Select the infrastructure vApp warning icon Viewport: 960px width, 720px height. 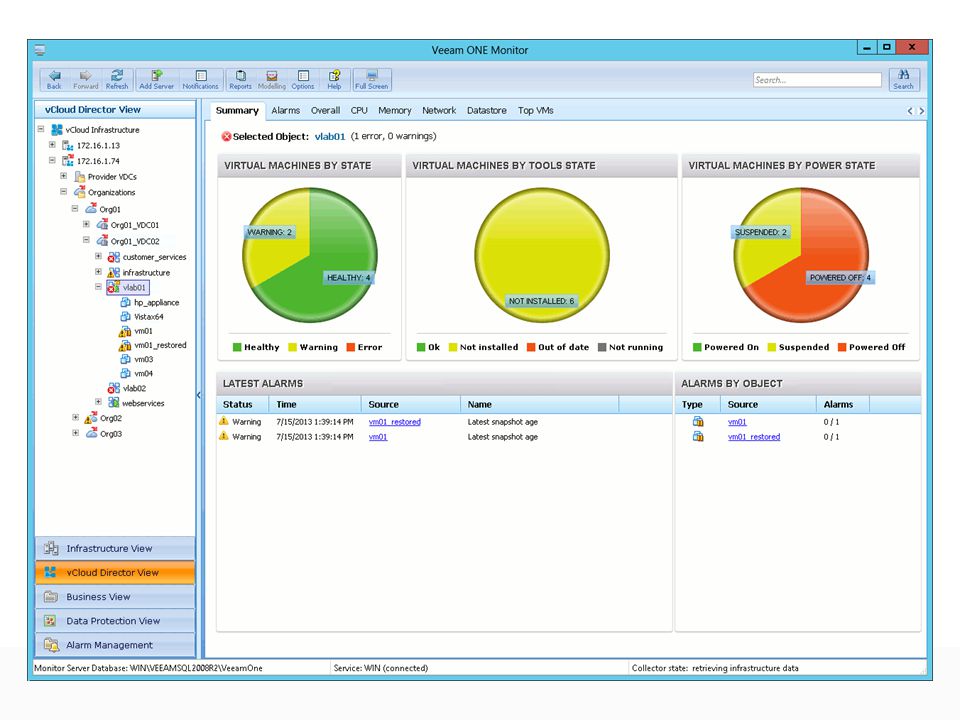click(x=114, y=272)
